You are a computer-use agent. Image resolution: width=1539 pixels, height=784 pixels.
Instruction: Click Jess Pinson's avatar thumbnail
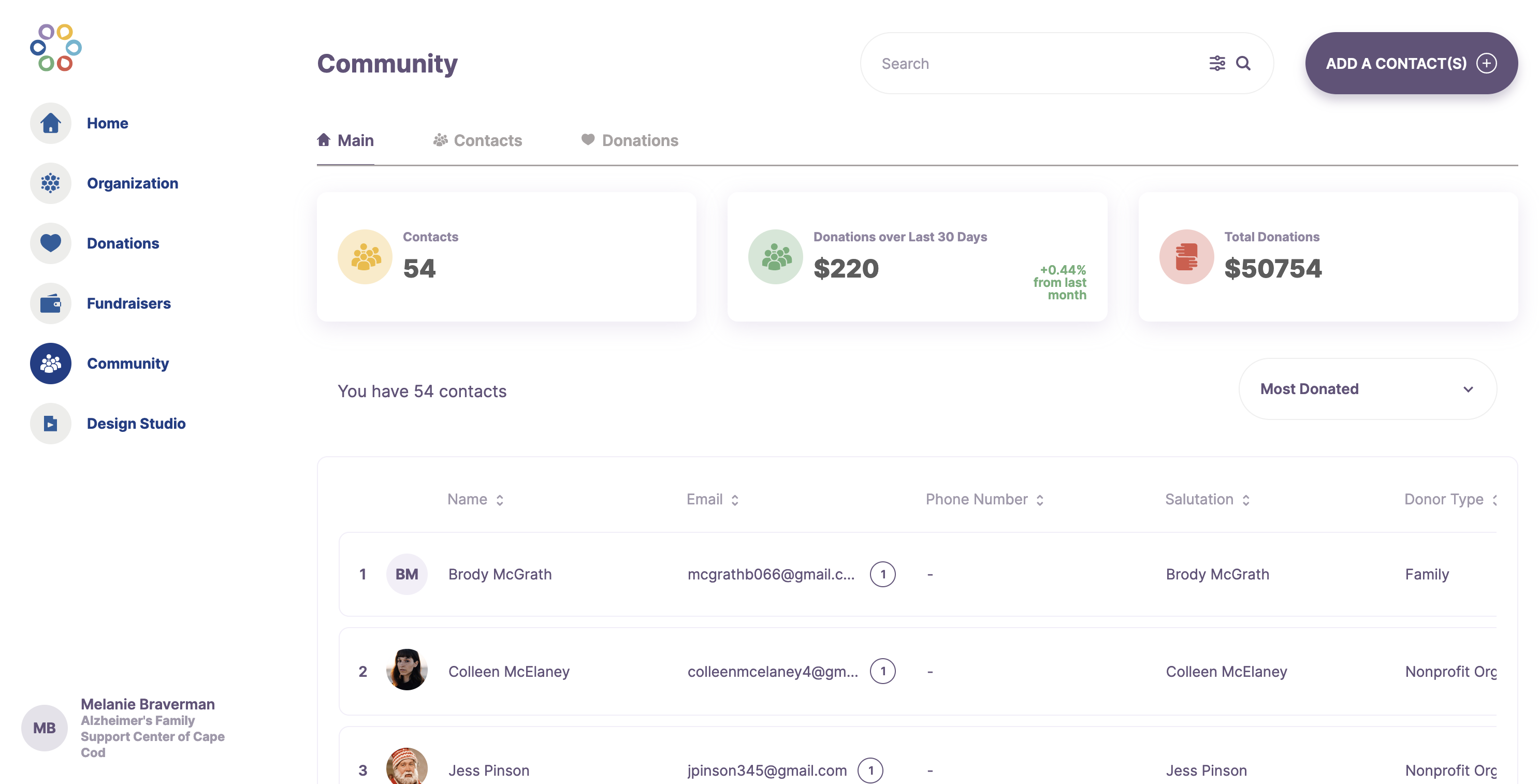[x=406, y=767]
